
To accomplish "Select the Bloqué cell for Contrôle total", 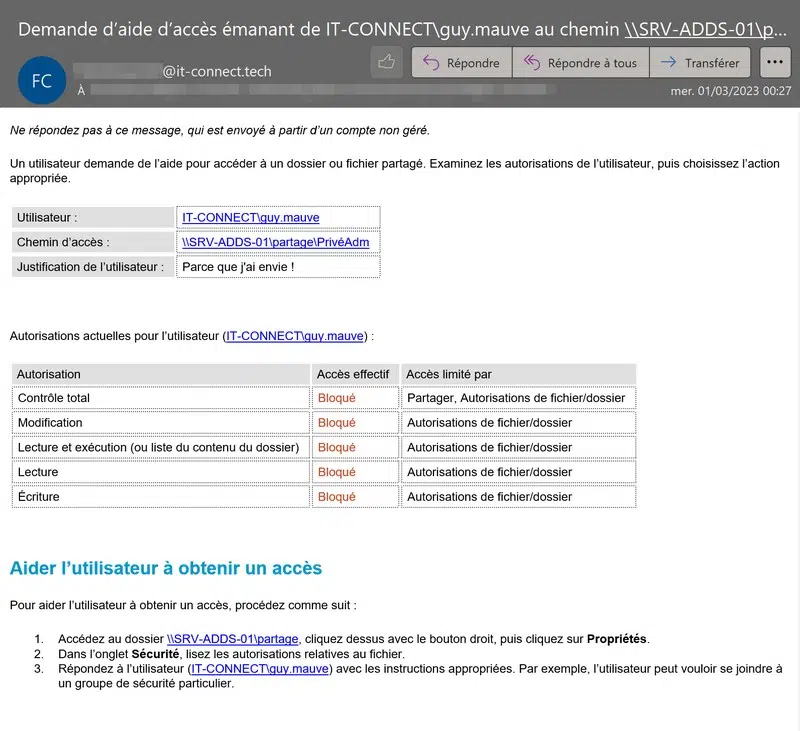I will 337,397.
